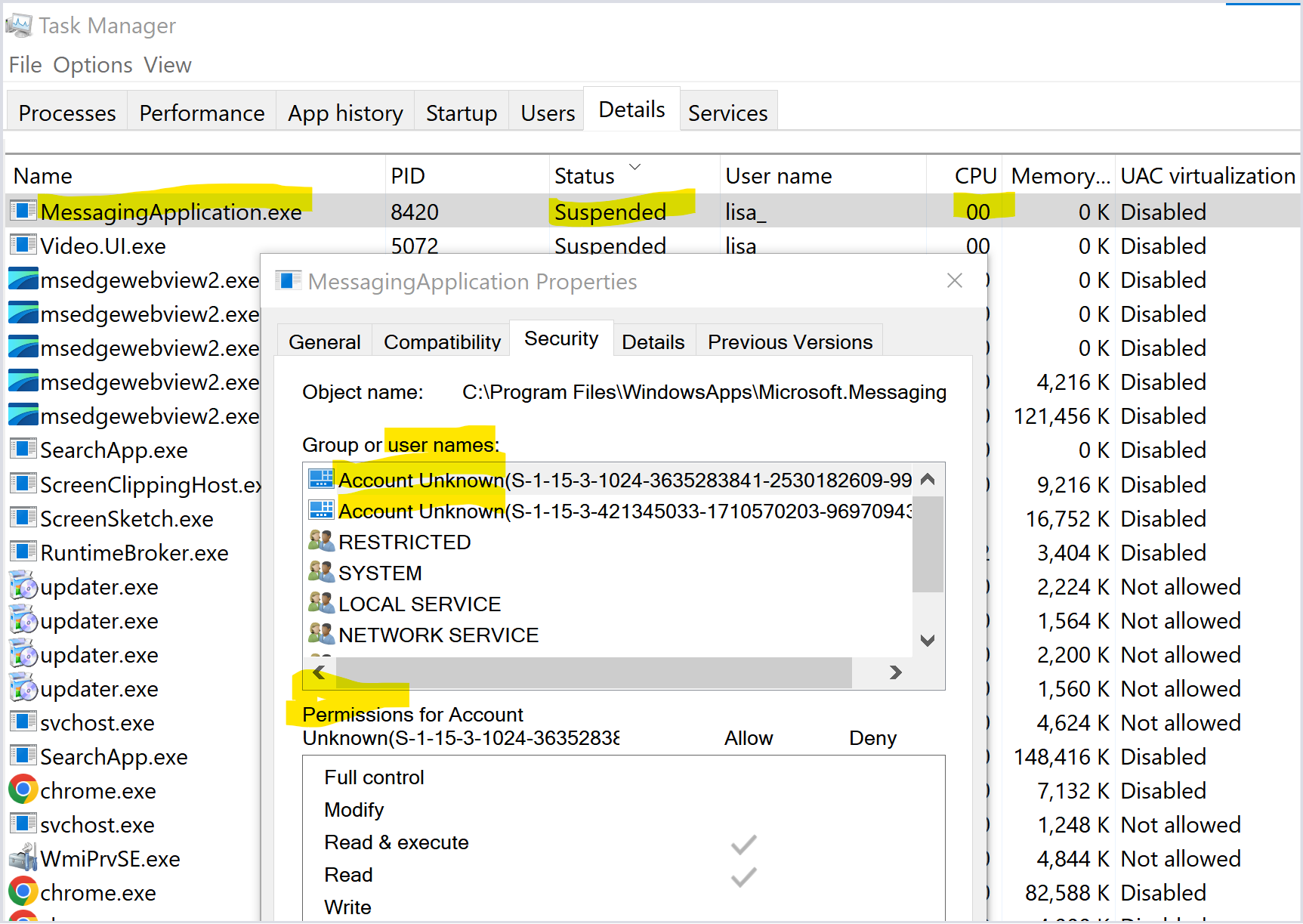This screenshot has width=1303, height=924.
Task: Click the horizontal scrollbar thumb of user list
Action: [594, 672]
